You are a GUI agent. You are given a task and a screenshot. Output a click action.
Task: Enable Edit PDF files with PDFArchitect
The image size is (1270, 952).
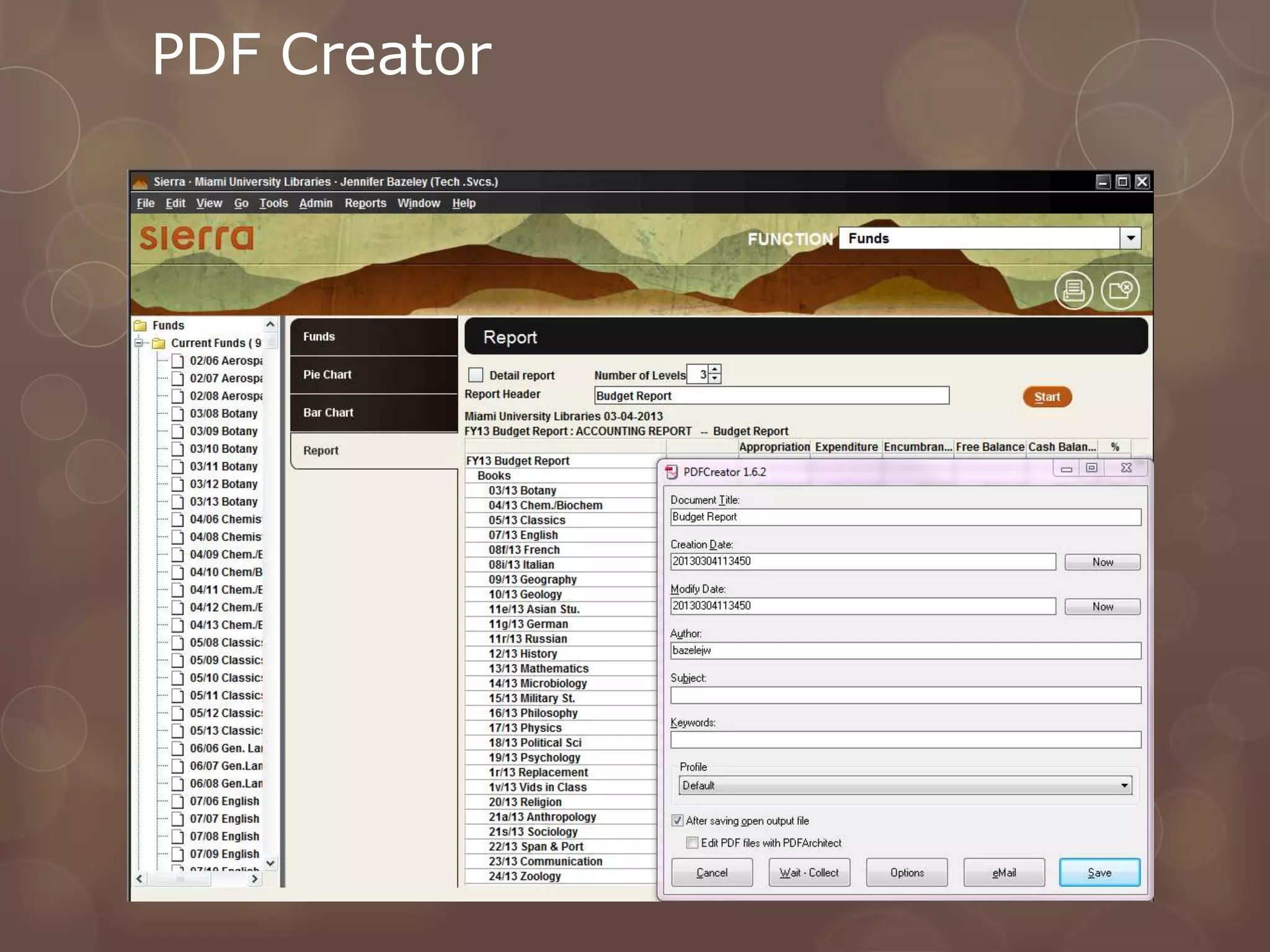click(692, 843)
